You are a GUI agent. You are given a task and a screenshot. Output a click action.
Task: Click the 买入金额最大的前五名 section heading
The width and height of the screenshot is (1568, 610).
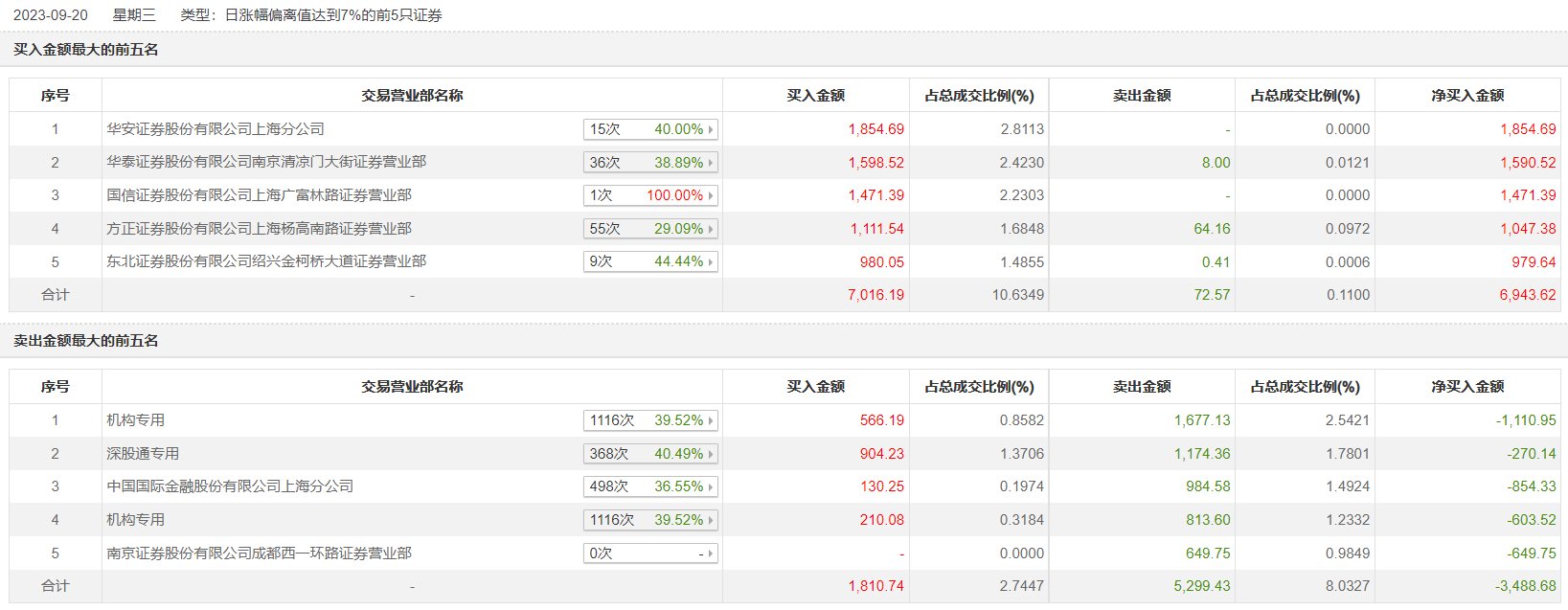tap(85, 50)
